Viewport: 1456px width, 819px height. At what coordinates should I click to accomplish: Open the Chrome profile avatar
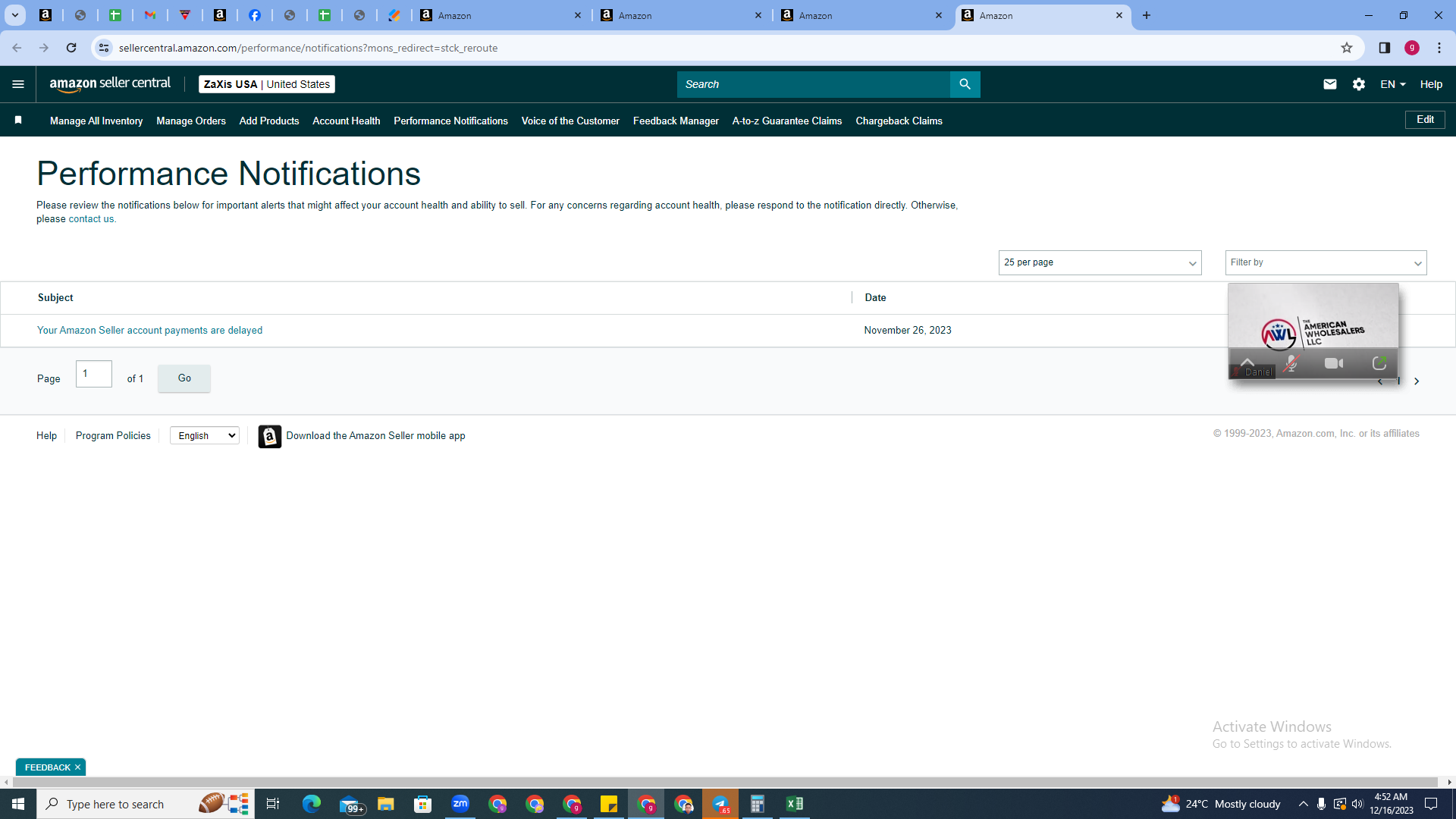coord(1412,48)
